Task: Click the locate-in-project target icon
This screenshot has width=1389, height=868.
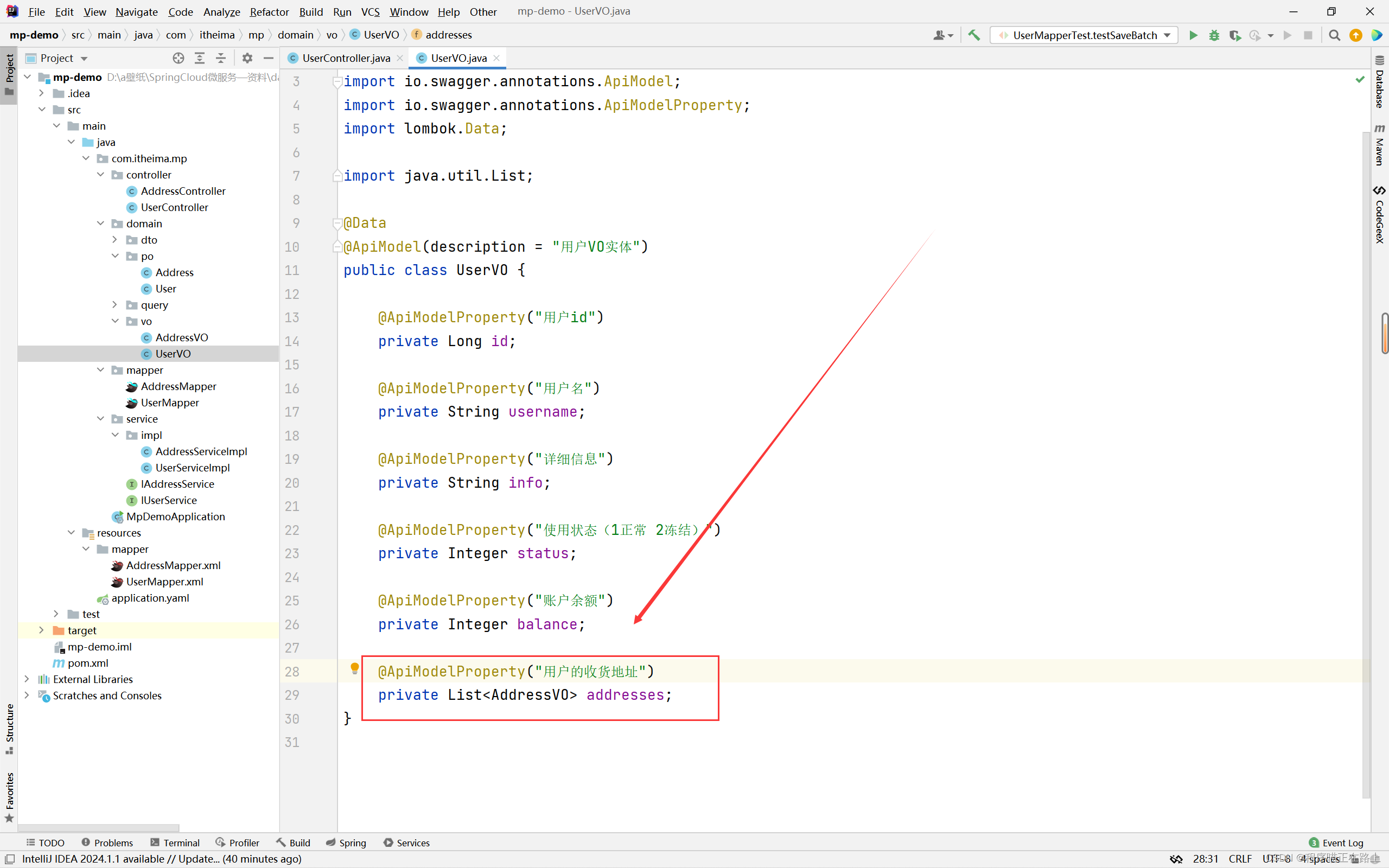Action: tap(179, 58)
